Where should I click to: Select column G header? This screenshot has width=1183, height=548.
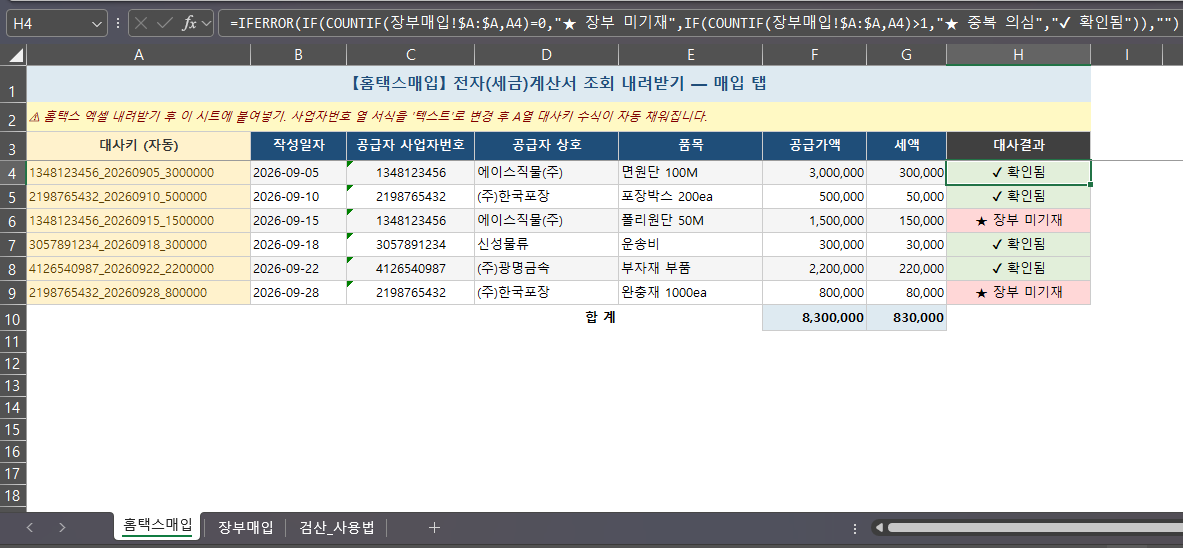(x=906, y=54)
